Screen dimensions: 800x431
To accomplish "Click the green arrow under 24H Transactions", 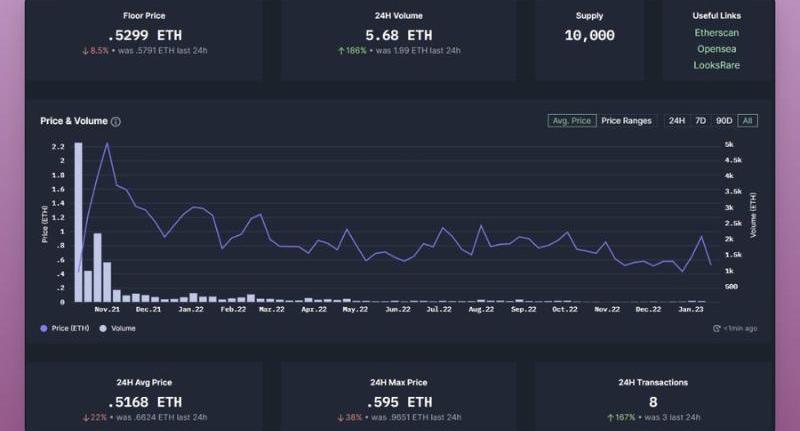I will [609, 417].
